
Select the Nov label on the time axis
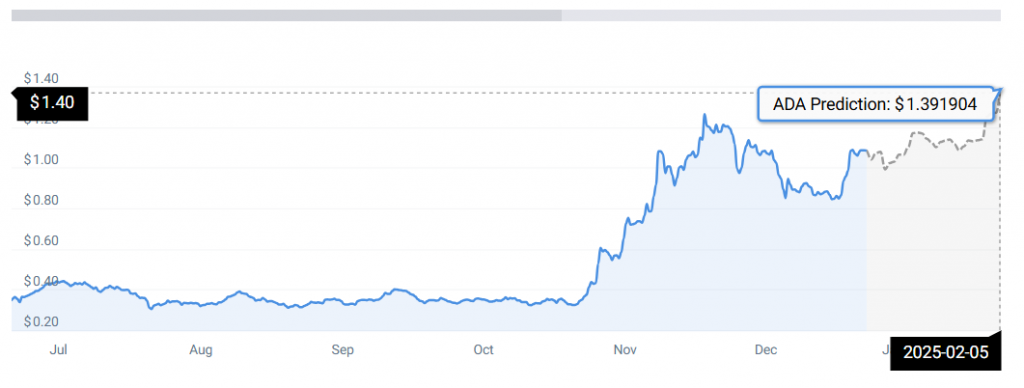625,350
